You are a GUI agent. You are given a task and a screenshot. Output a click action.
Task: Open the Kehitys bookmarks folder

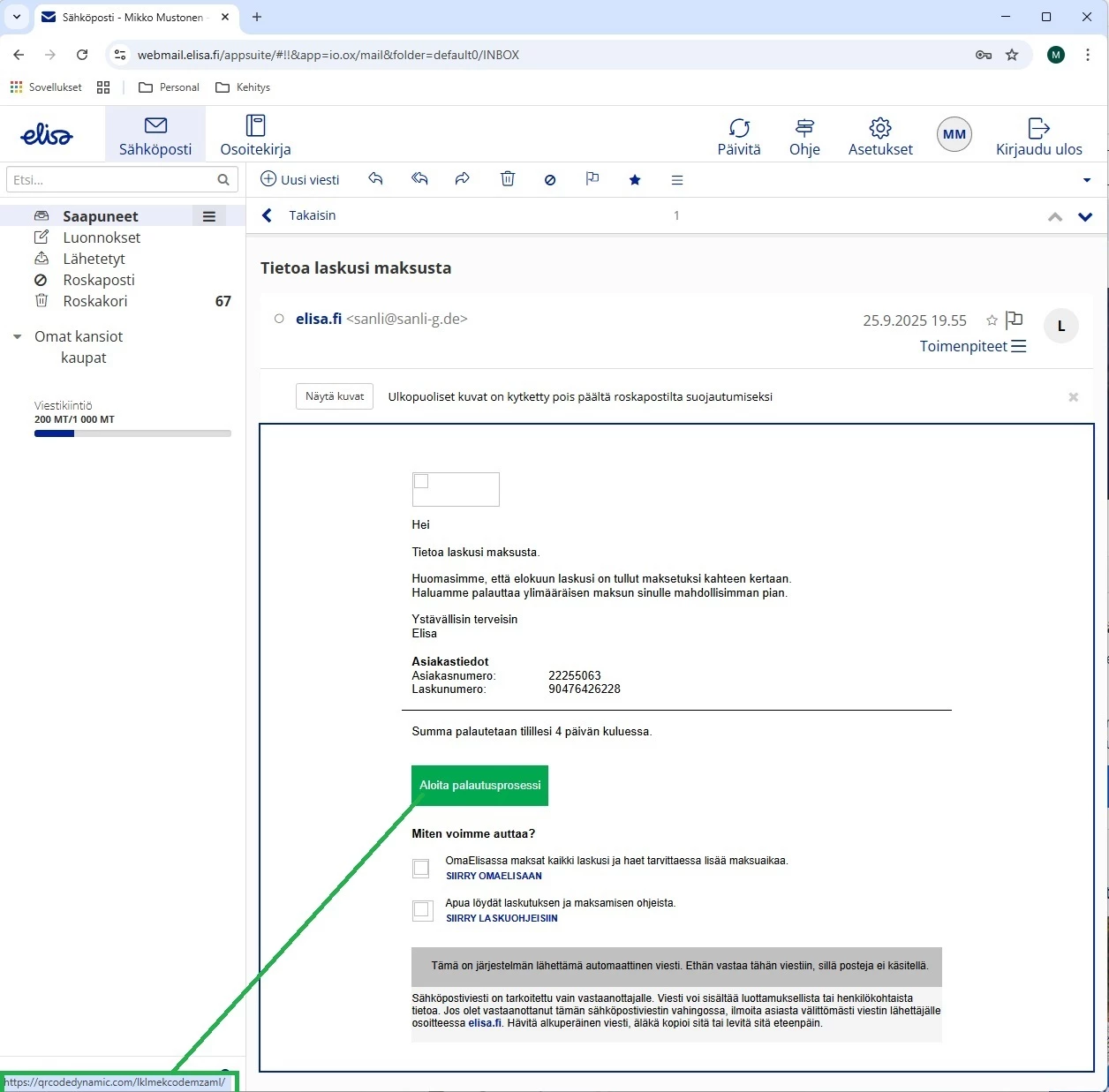(x=243, y=87)
